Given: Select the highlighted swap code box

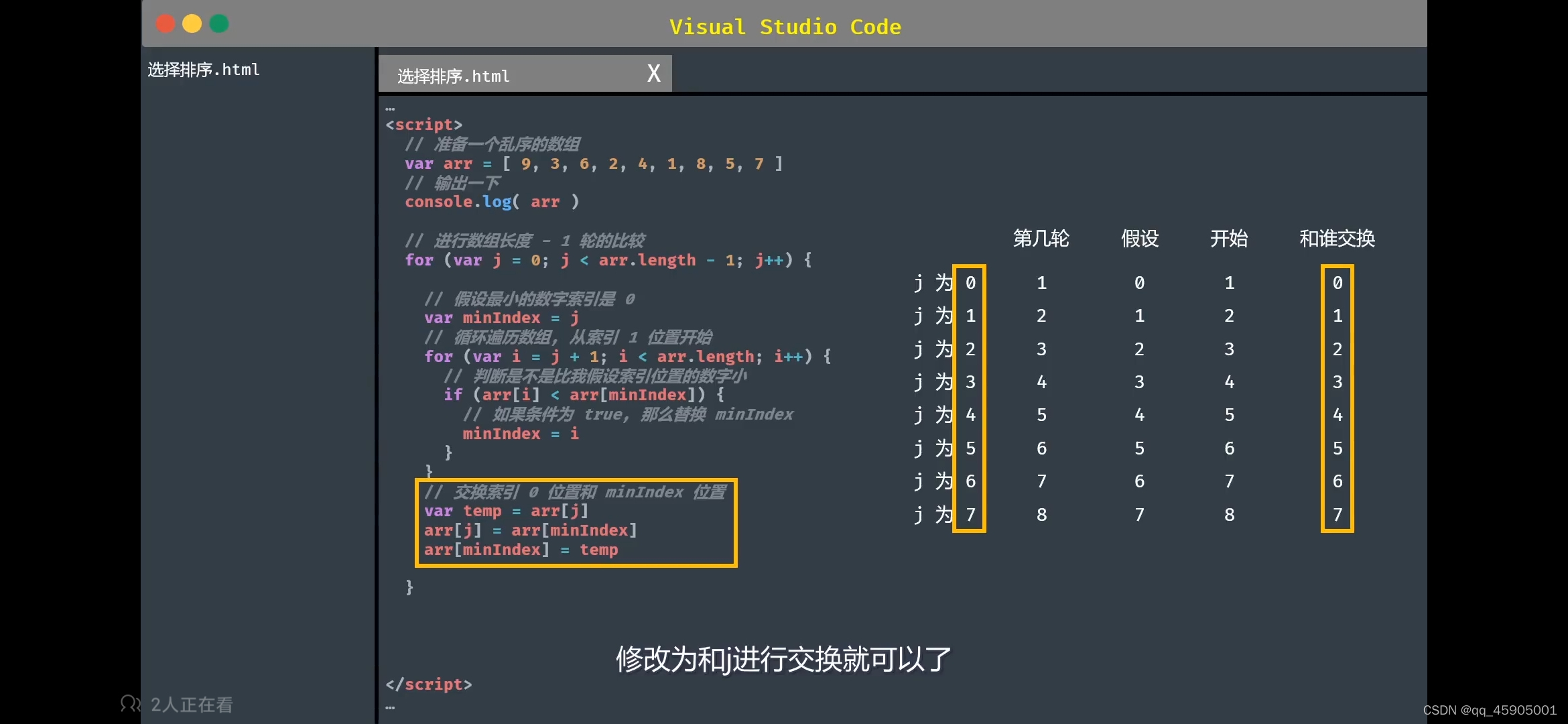Looking at the screenshot, I should pos(575,523).
